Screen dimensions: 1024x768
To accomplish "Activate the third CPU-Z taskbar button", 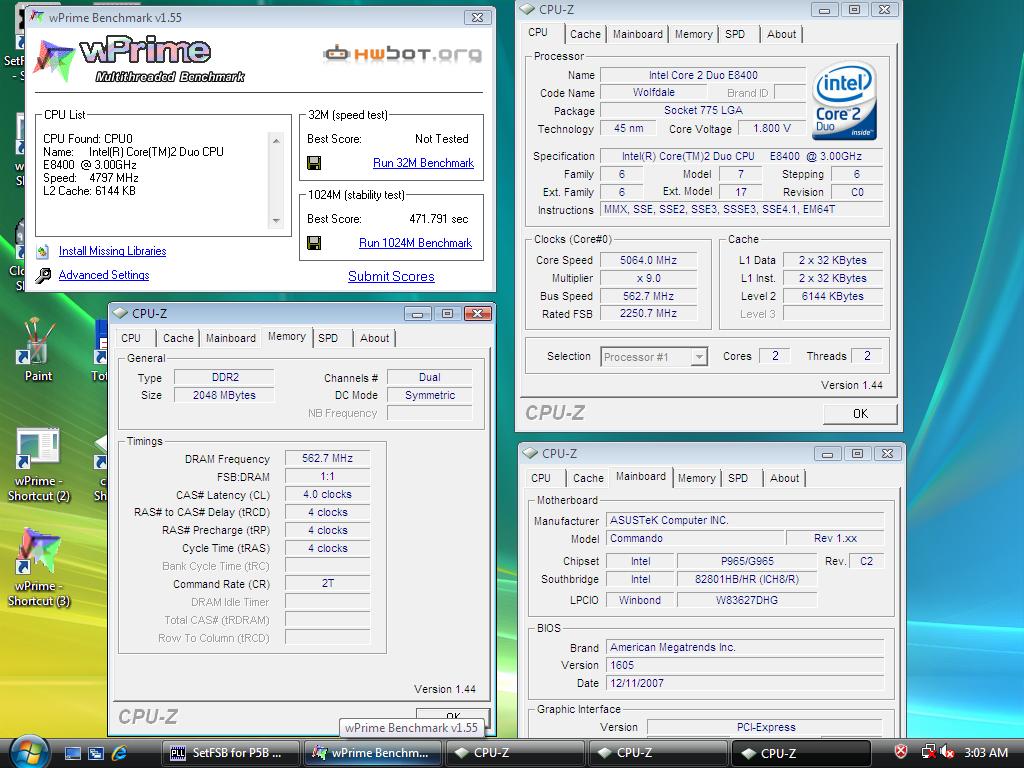I will 801,753.
